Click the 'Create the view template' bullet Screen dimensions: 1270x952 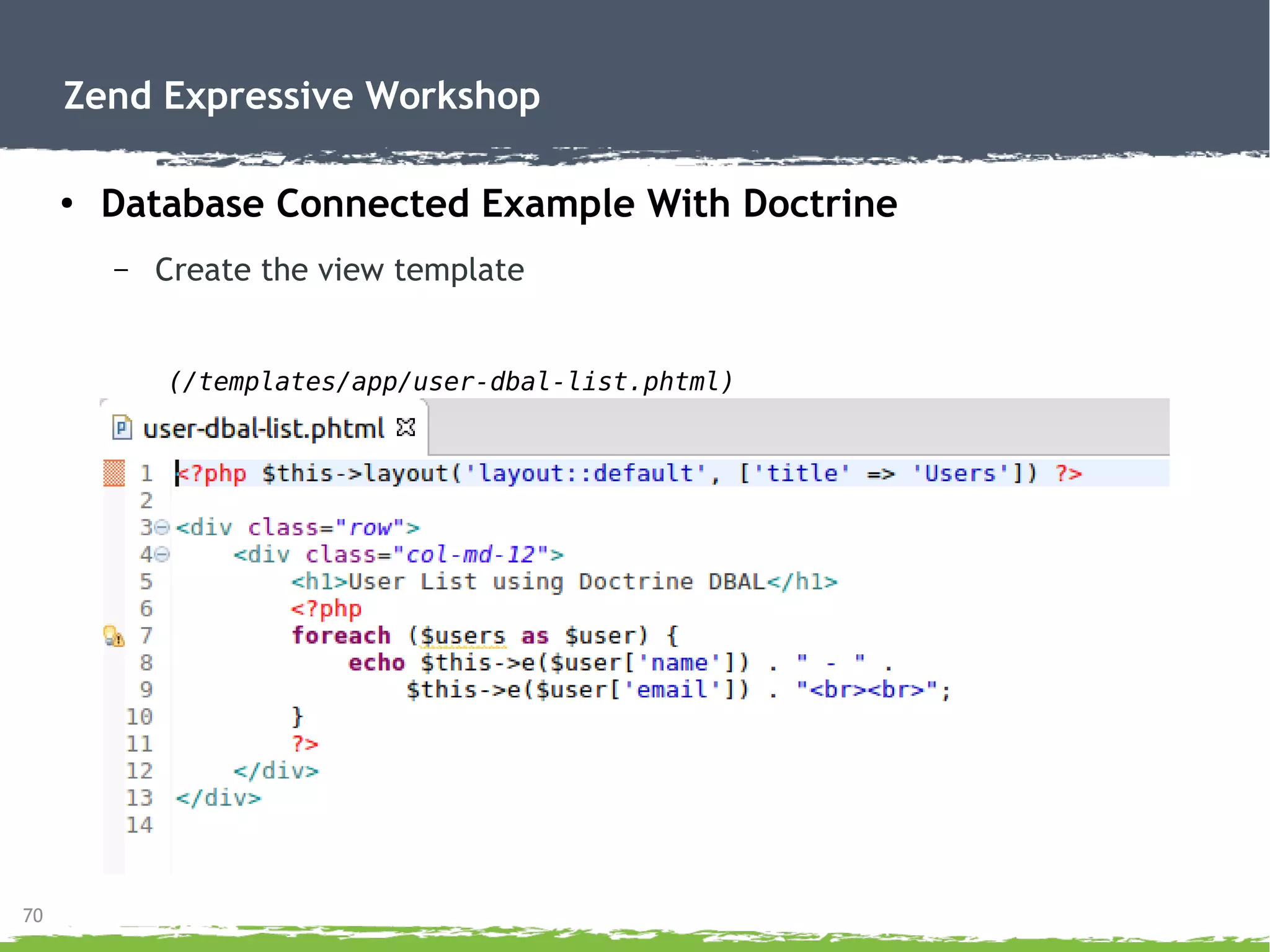[339, 270]
